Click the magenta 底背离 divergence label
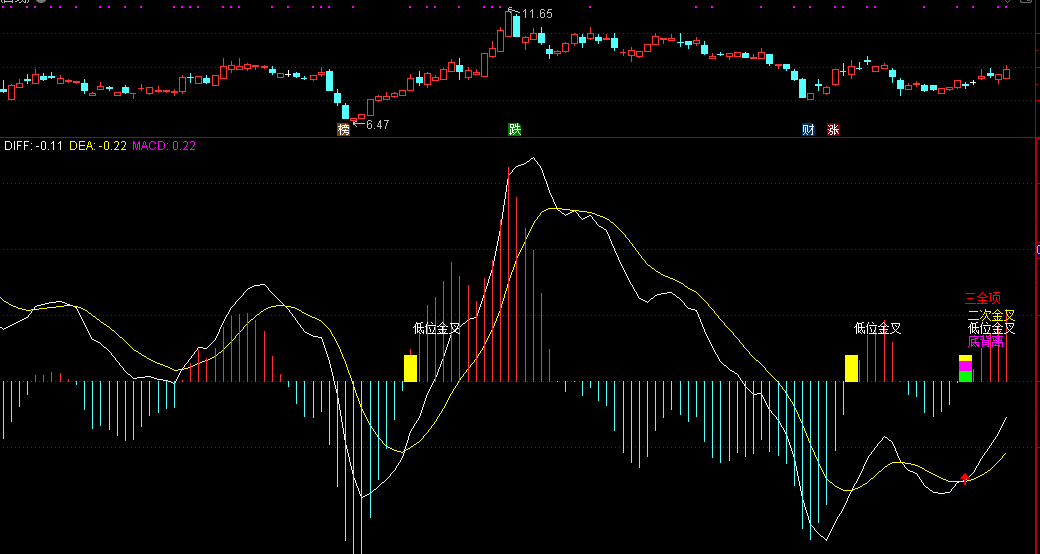Viewport: 1040px width, 554px height. [985, 341]
